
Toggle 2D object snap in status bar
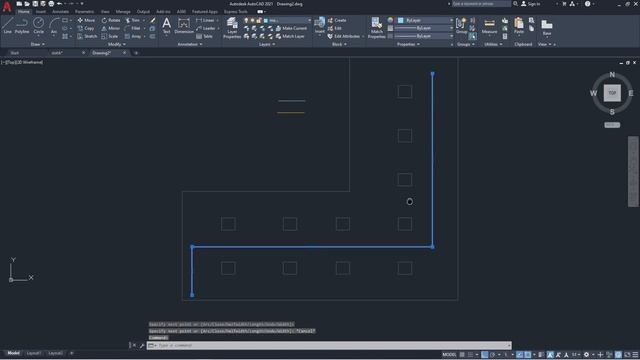pos(528,355)
